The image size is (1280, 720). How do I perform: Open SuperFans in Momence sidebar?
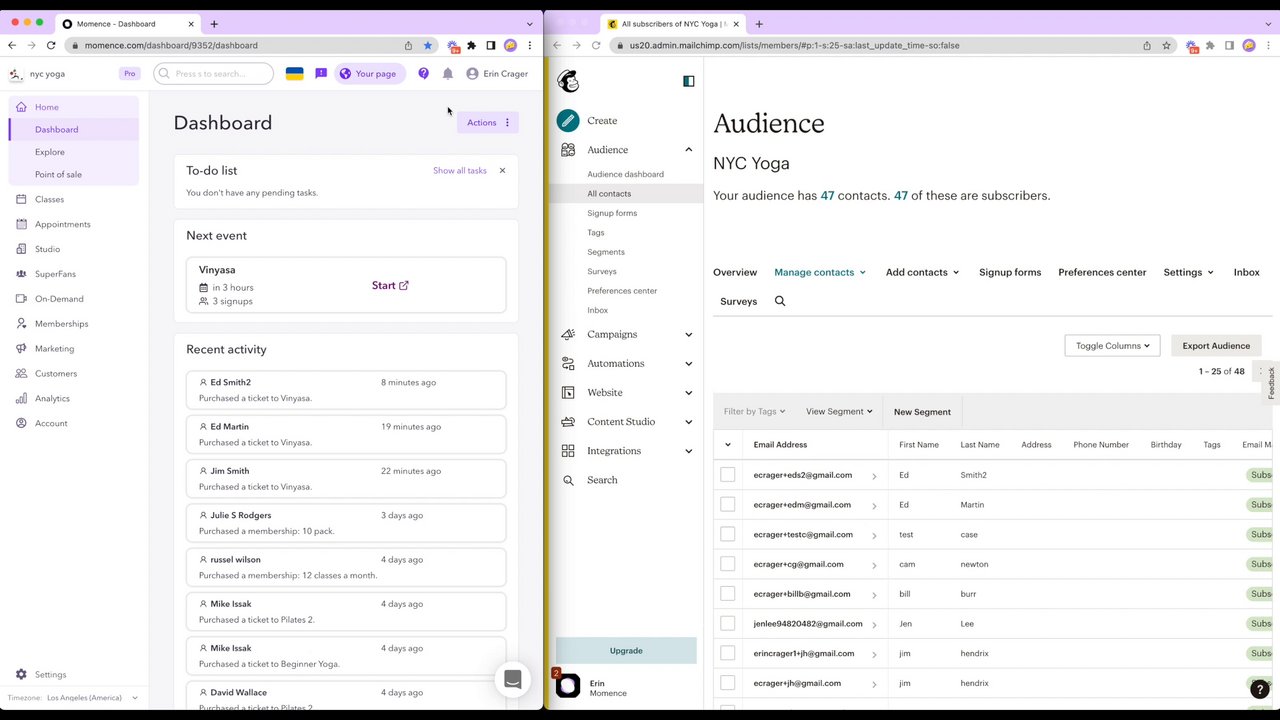(x=55, y=274)
